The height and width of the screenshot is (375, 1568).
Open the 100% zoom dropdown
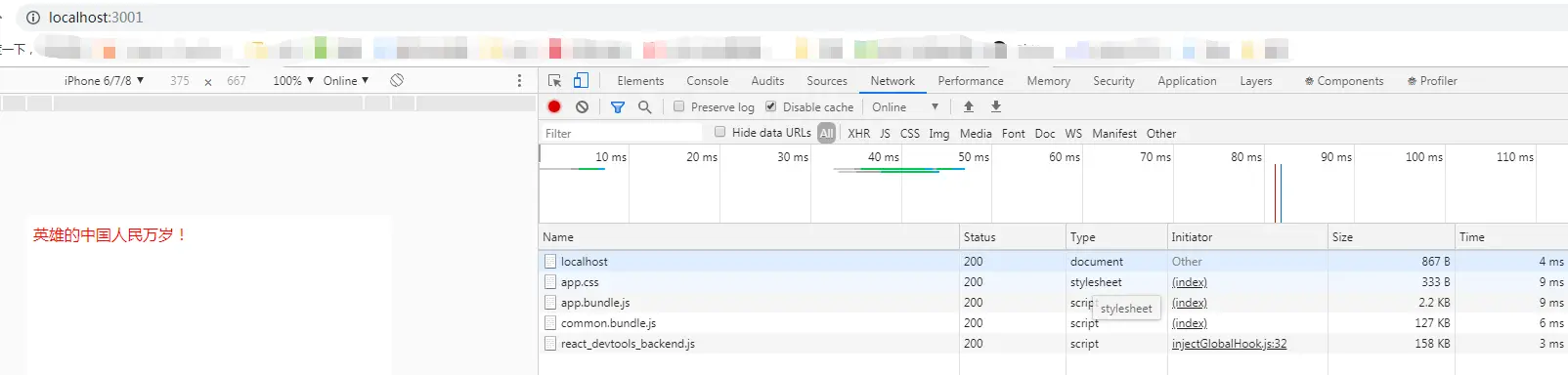pos(293,80)
